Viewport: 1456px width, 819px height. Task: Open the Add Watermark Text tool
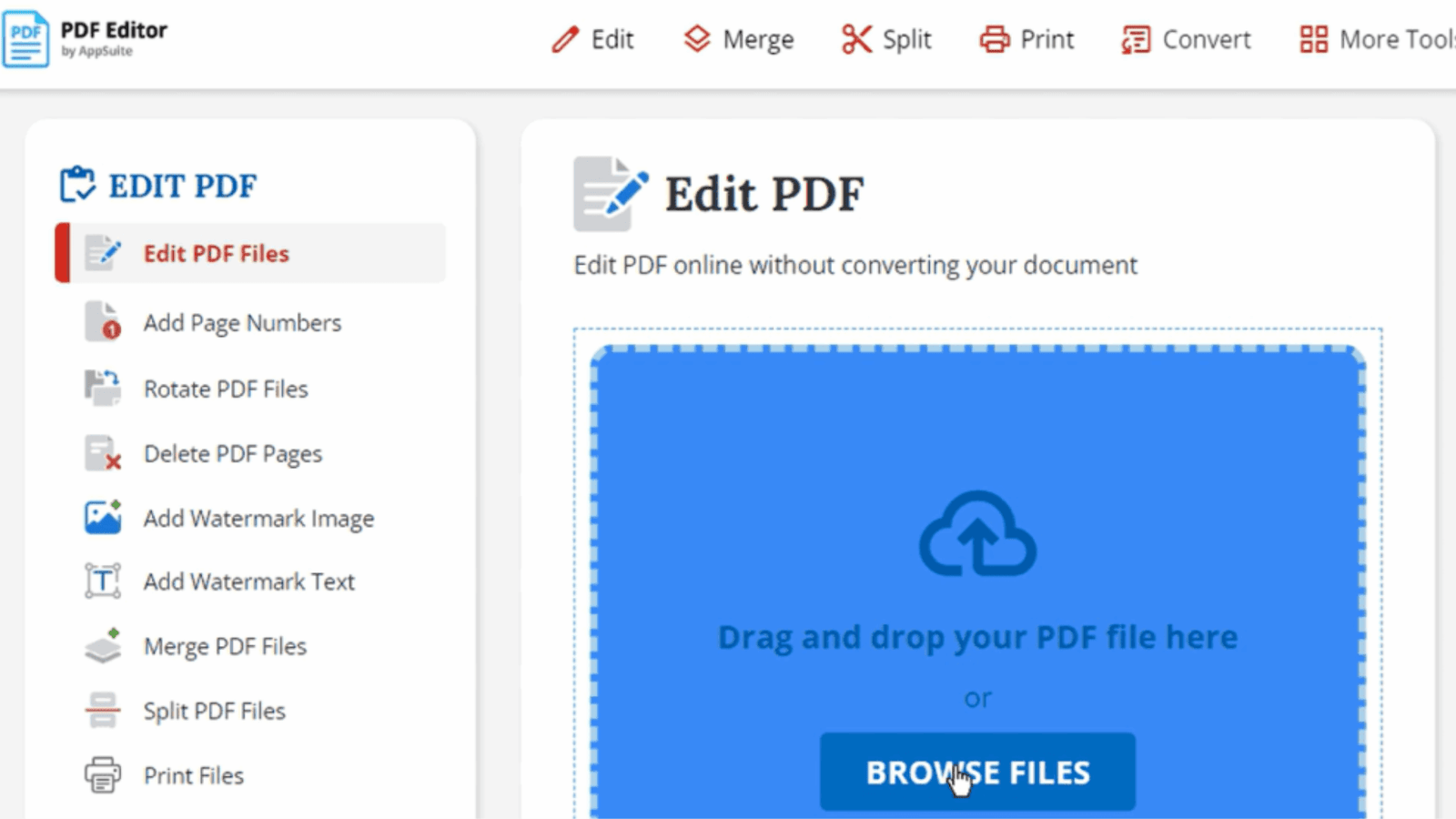click(248, 581)
